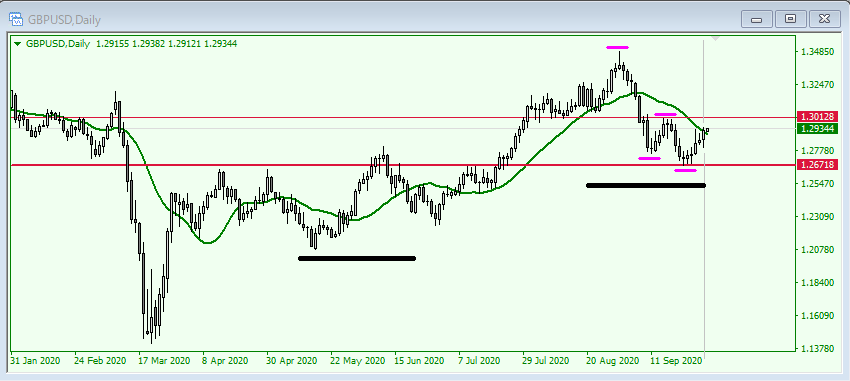The height and width of the screenshot is (381, 850).
Task: Close the GBPUSD,Daily chart window
Action: tap(825, 20)
